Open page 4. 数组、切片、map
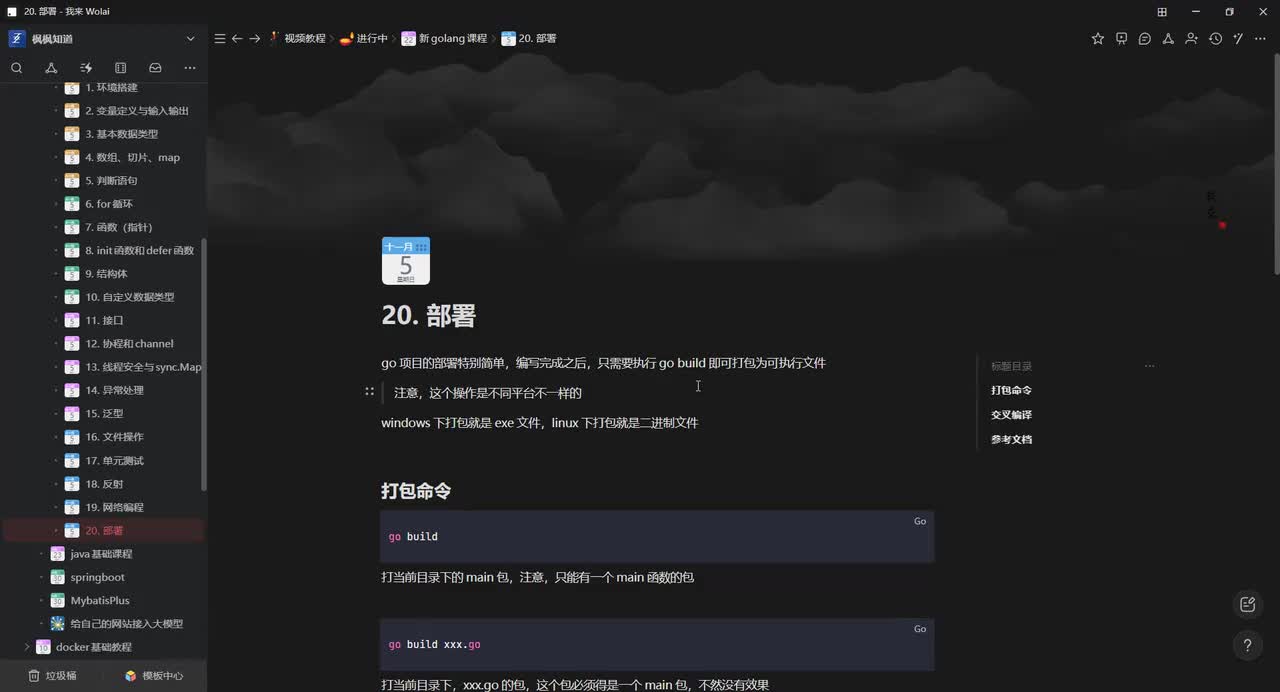 click(x=133, y=157)
